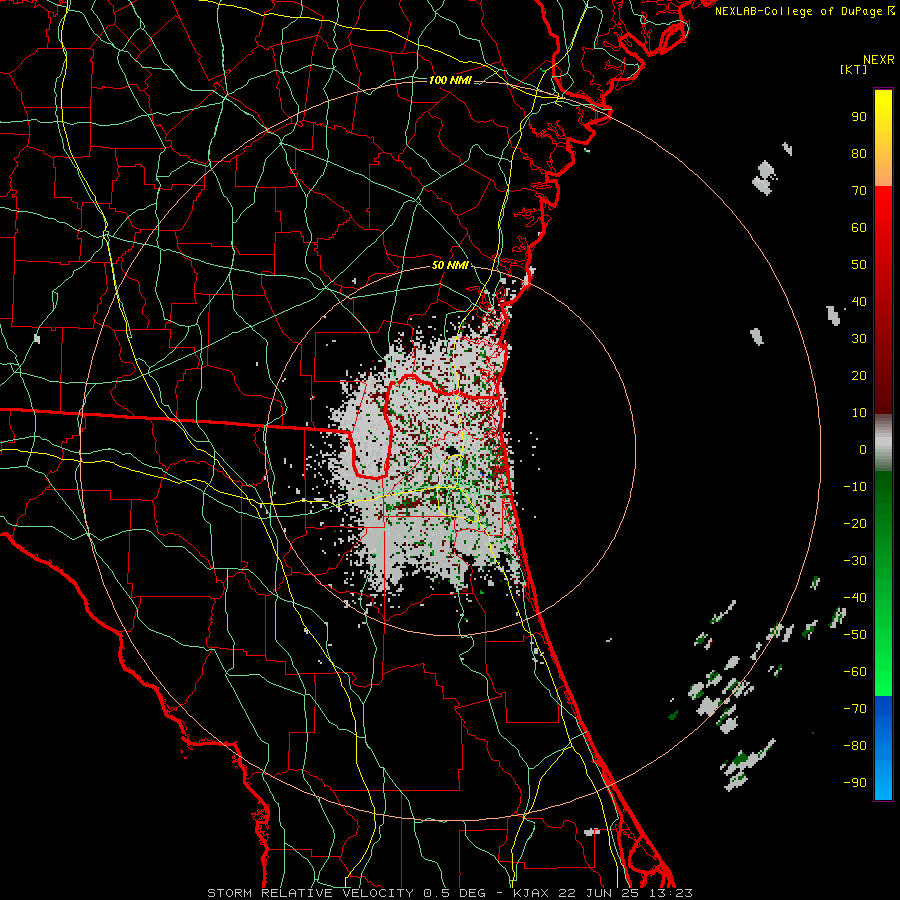Click the -40 knots scale label
This screenshot has width=900, height=900.
855,598
